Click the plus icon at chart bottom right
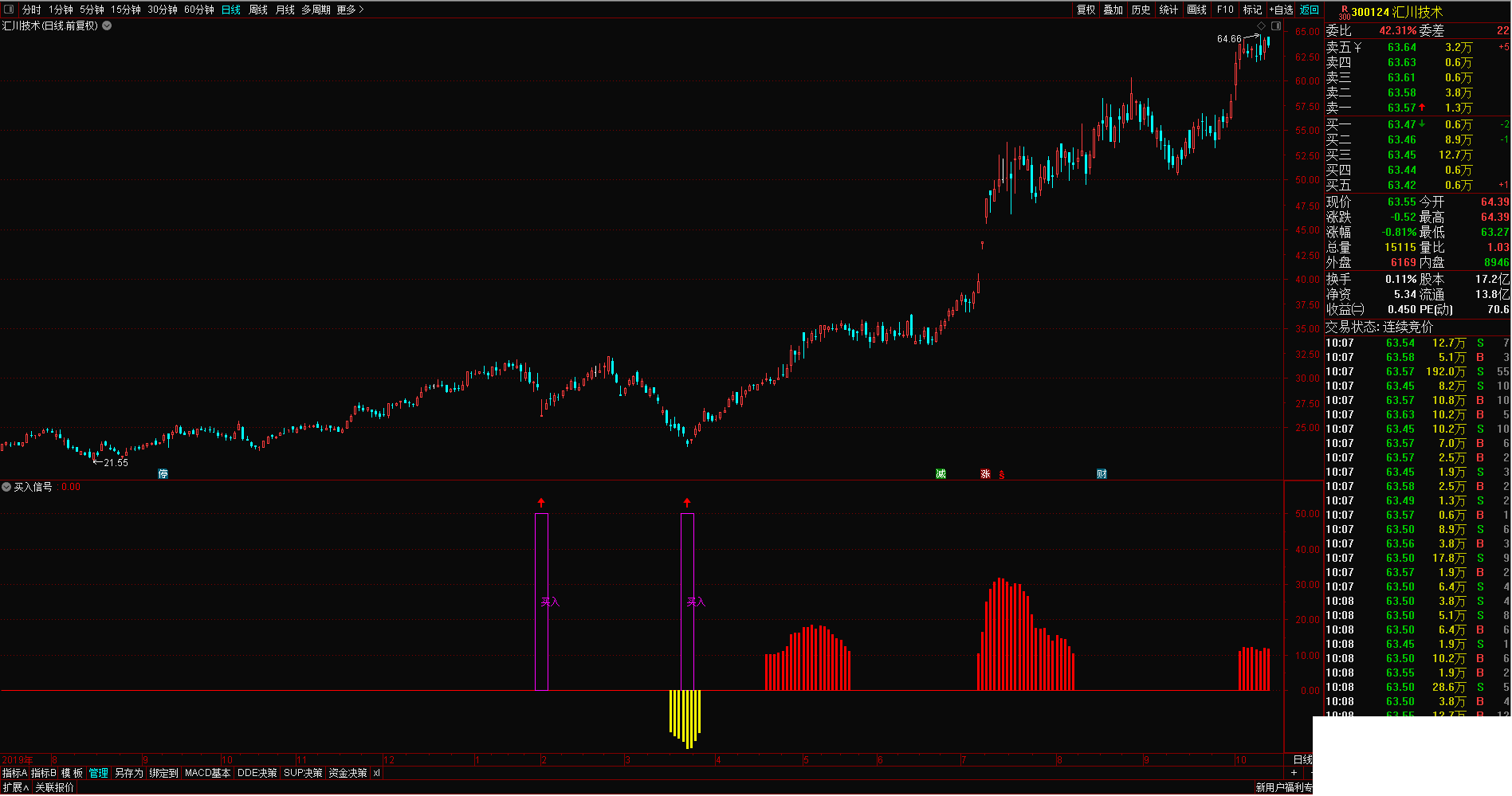Viewport: 1512px width, 796px height. pos(1294,773)
